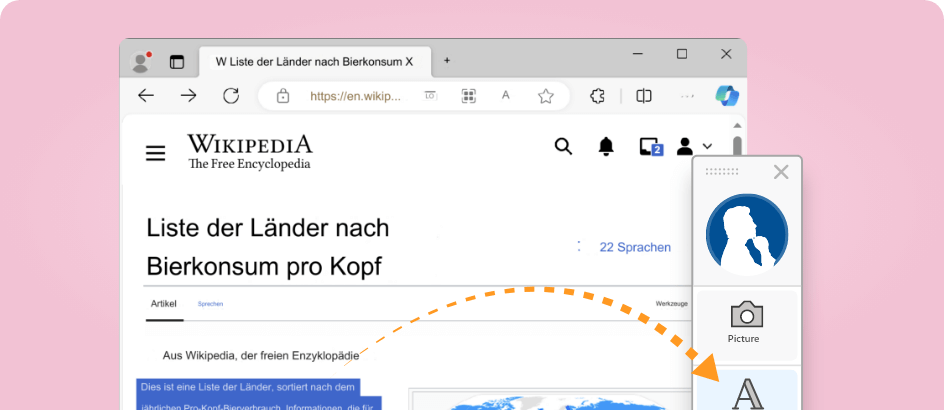
Task: Maximize the browser window
Action: [x=682, y=54]
